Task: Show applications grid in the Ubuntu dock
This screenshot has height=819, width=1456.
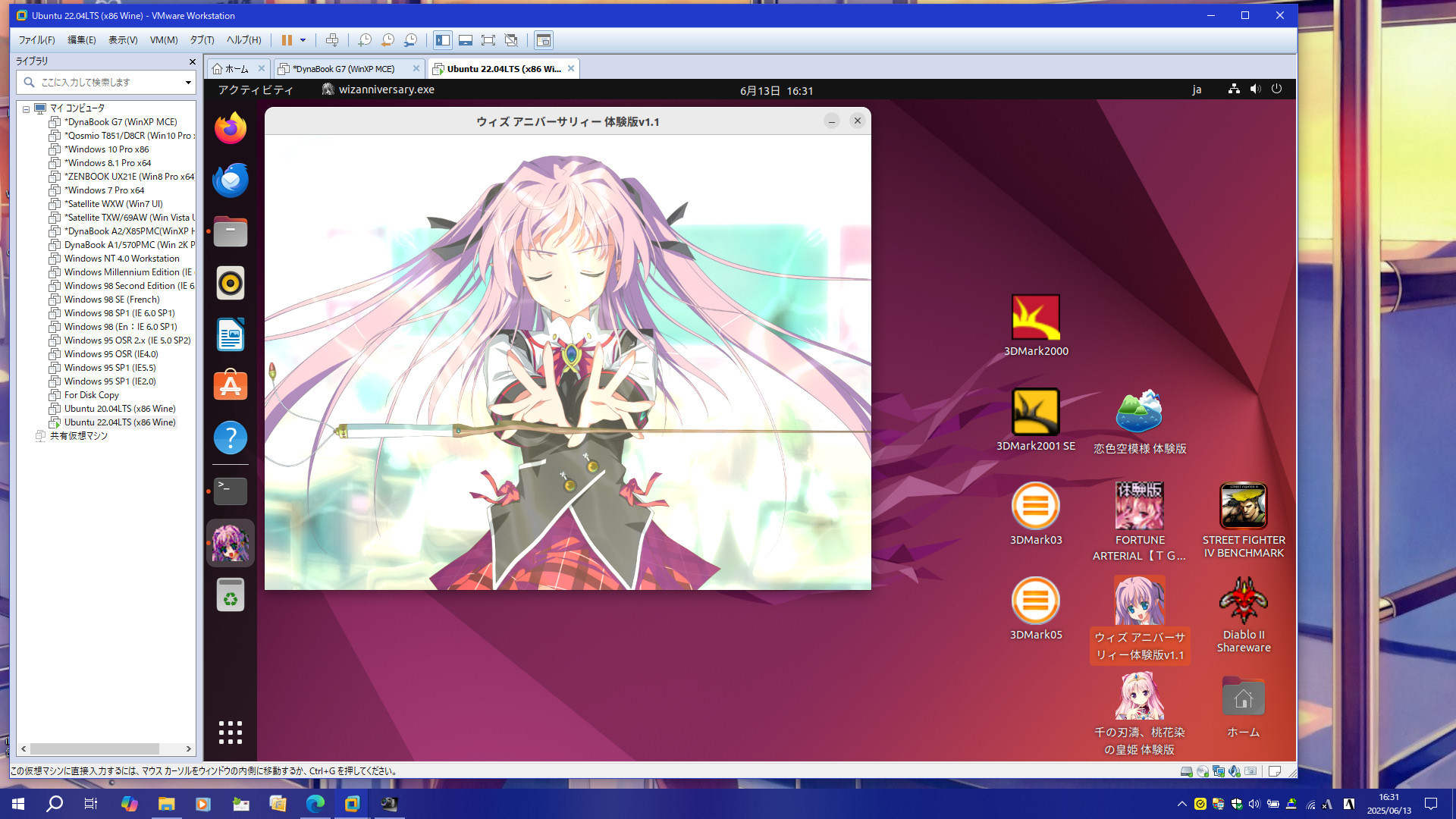Action: 231,733
